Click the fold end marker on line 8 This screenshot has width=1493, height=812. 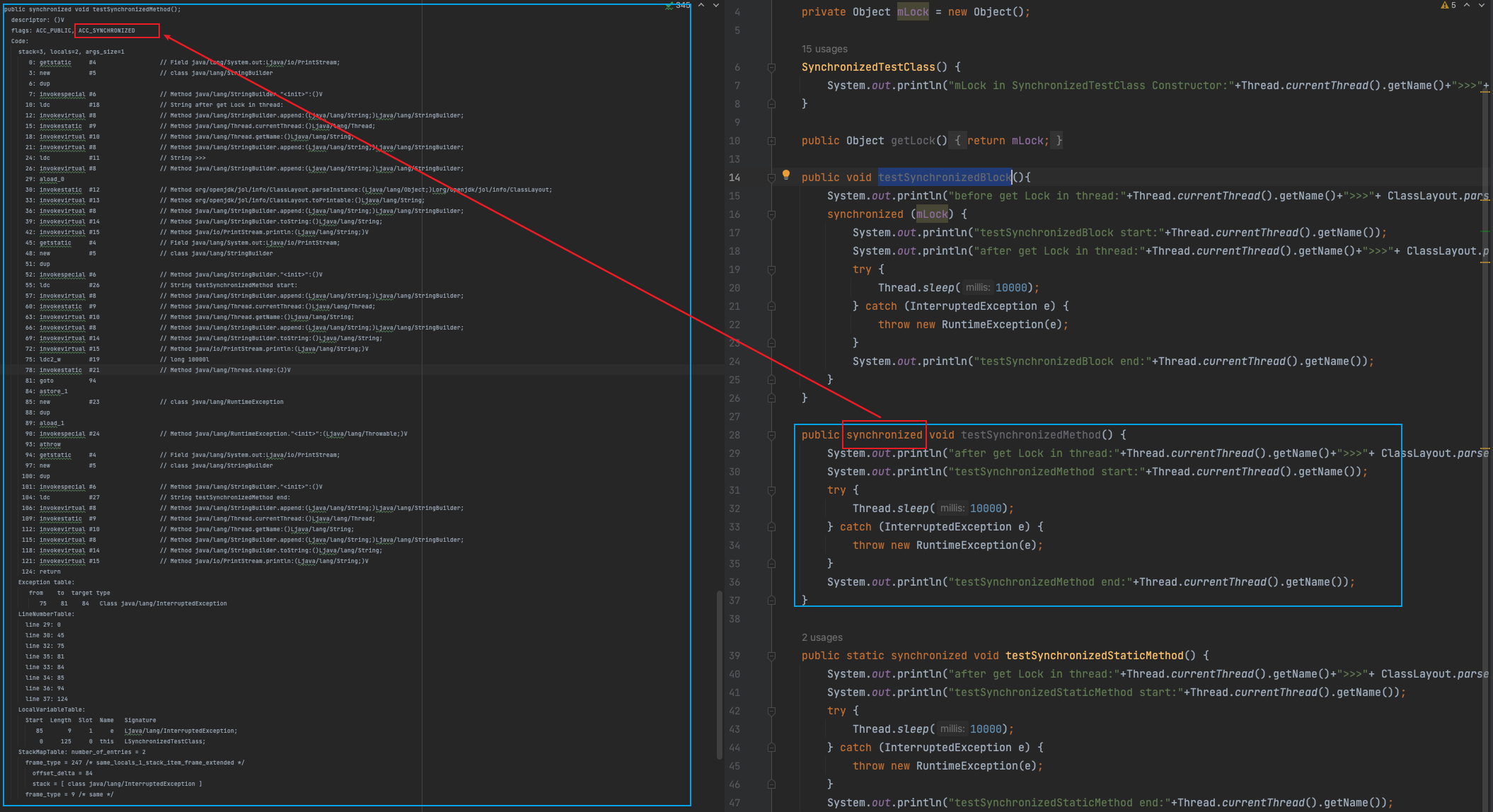click(771, 104)
